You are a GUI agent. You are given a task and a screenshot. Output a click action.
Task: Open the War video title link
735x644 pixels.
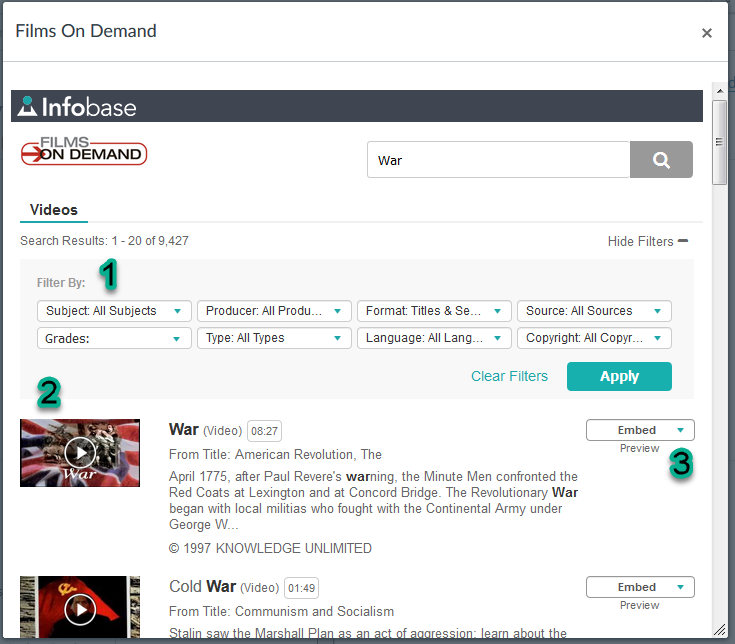click(x=184, y=429)
